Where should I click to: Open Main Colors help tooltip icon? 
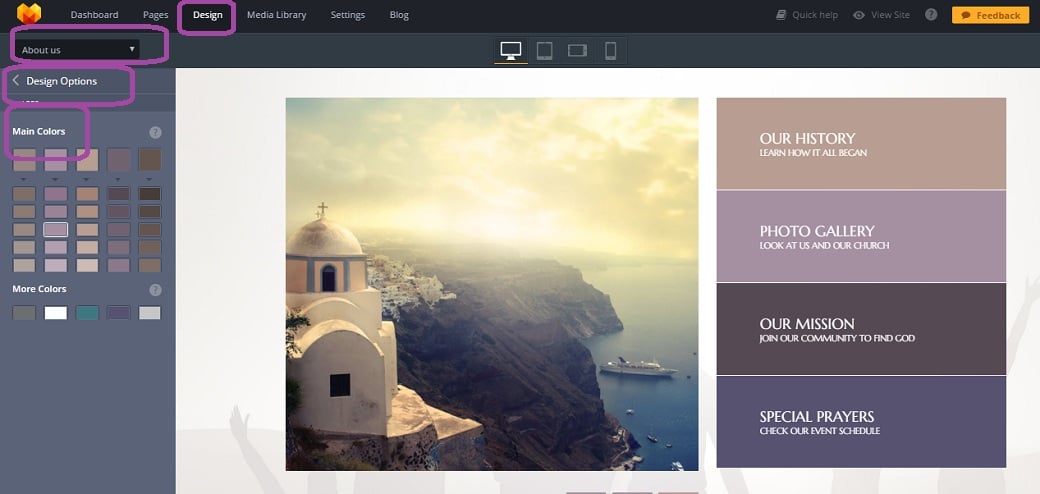coord(155,132)
